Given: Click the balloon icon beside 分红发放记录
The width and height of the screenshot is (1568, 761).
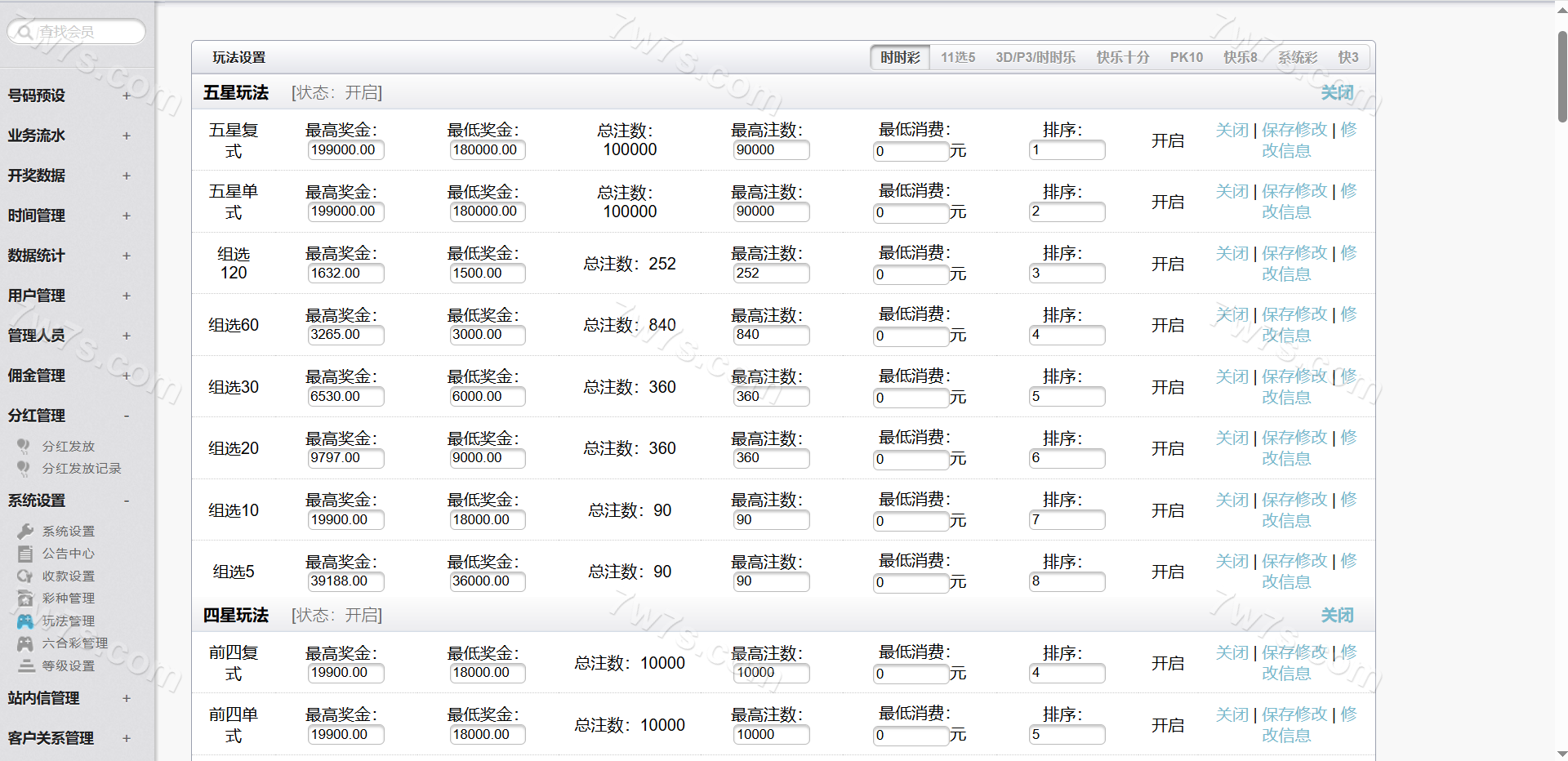Looking at the screenshot, I should click(24, 469).
